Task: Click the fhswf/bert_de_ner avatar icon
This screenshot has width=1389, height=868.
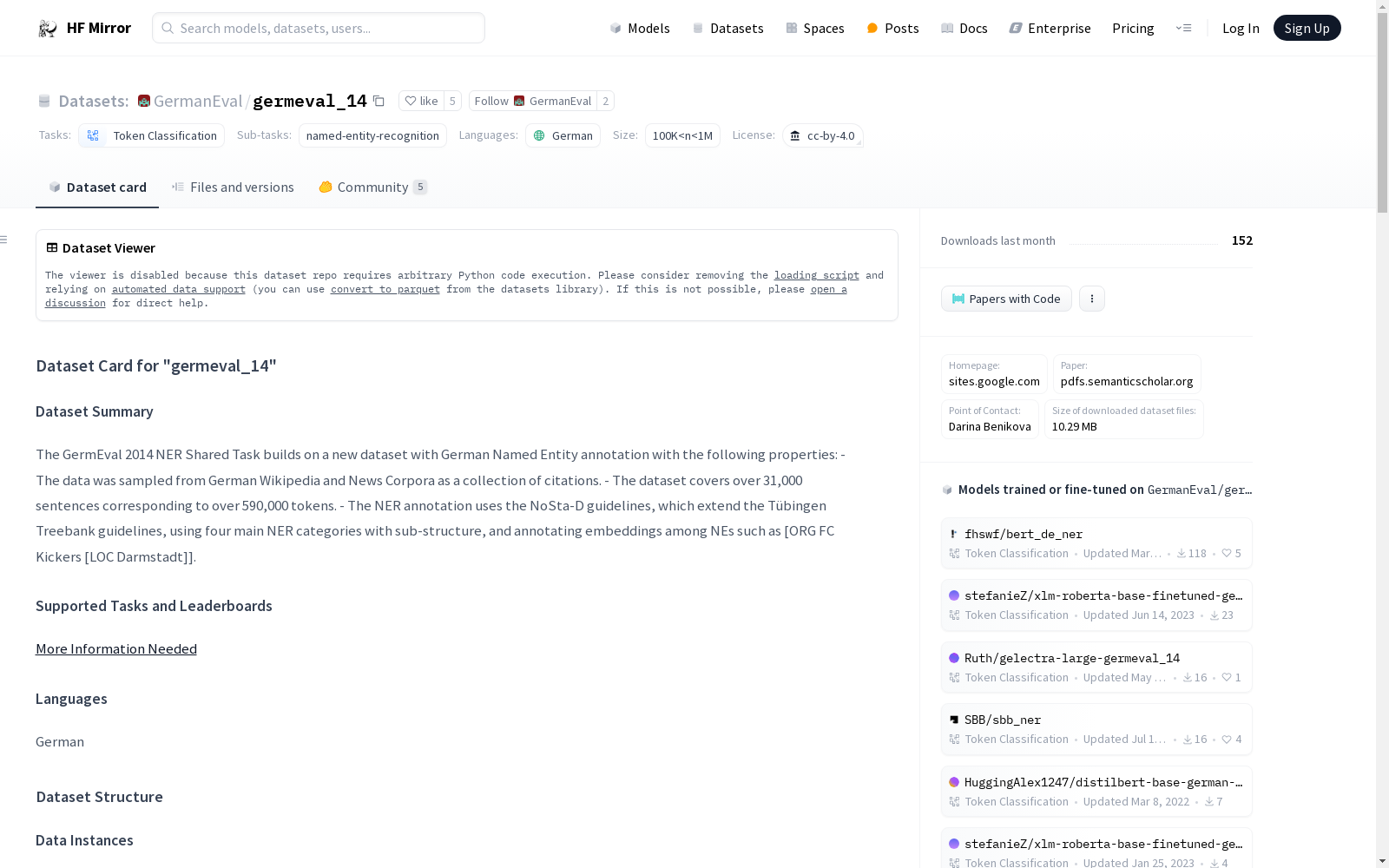Action: pos(954,534)
